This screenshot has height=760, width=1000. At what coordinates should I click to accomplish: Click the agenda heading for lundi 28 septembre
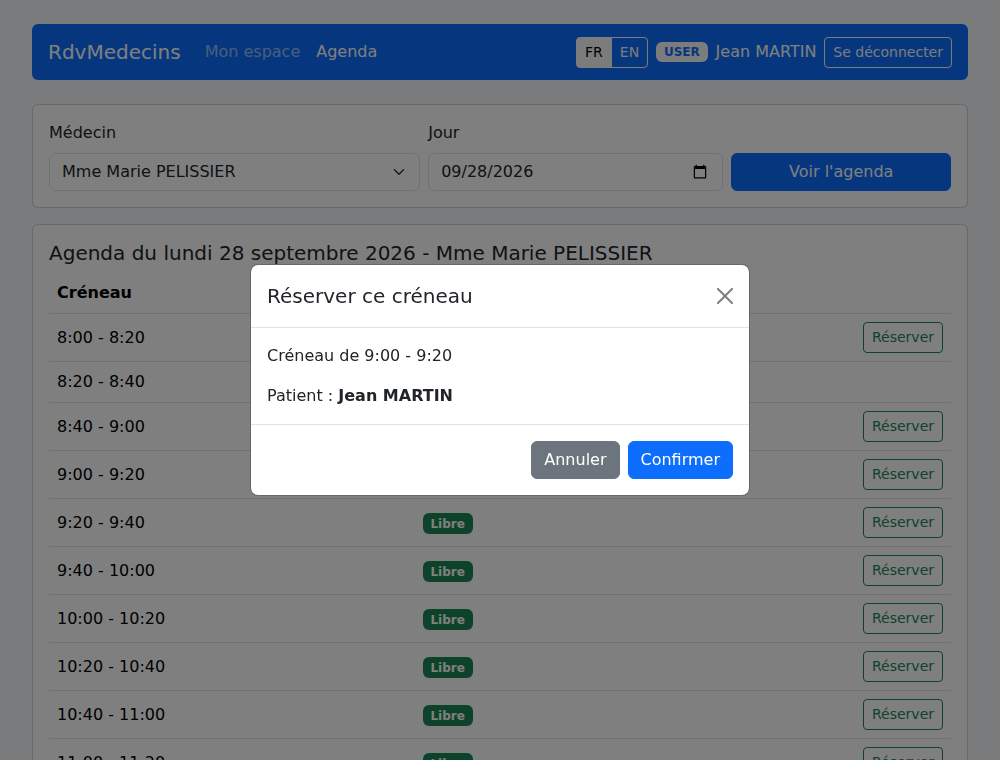351,253
